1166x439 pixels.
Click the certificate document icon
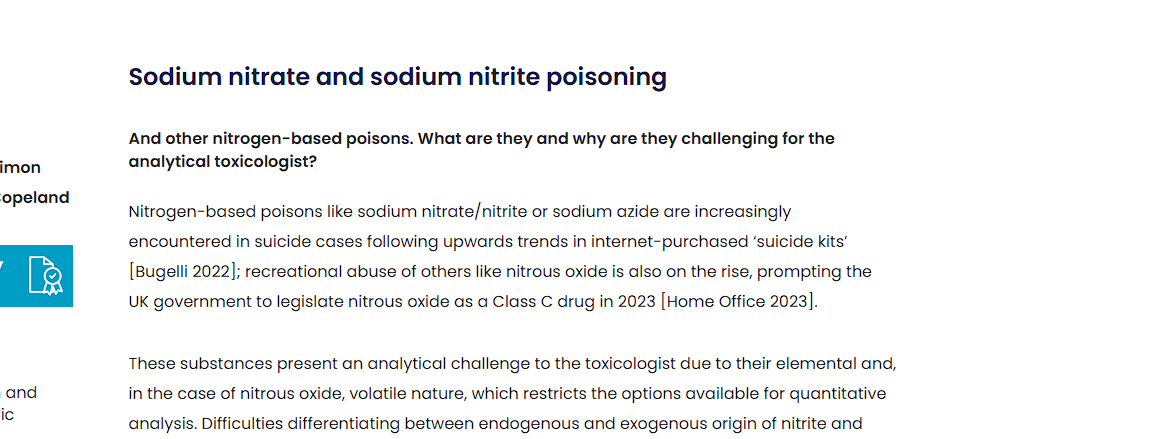(45, 276)
